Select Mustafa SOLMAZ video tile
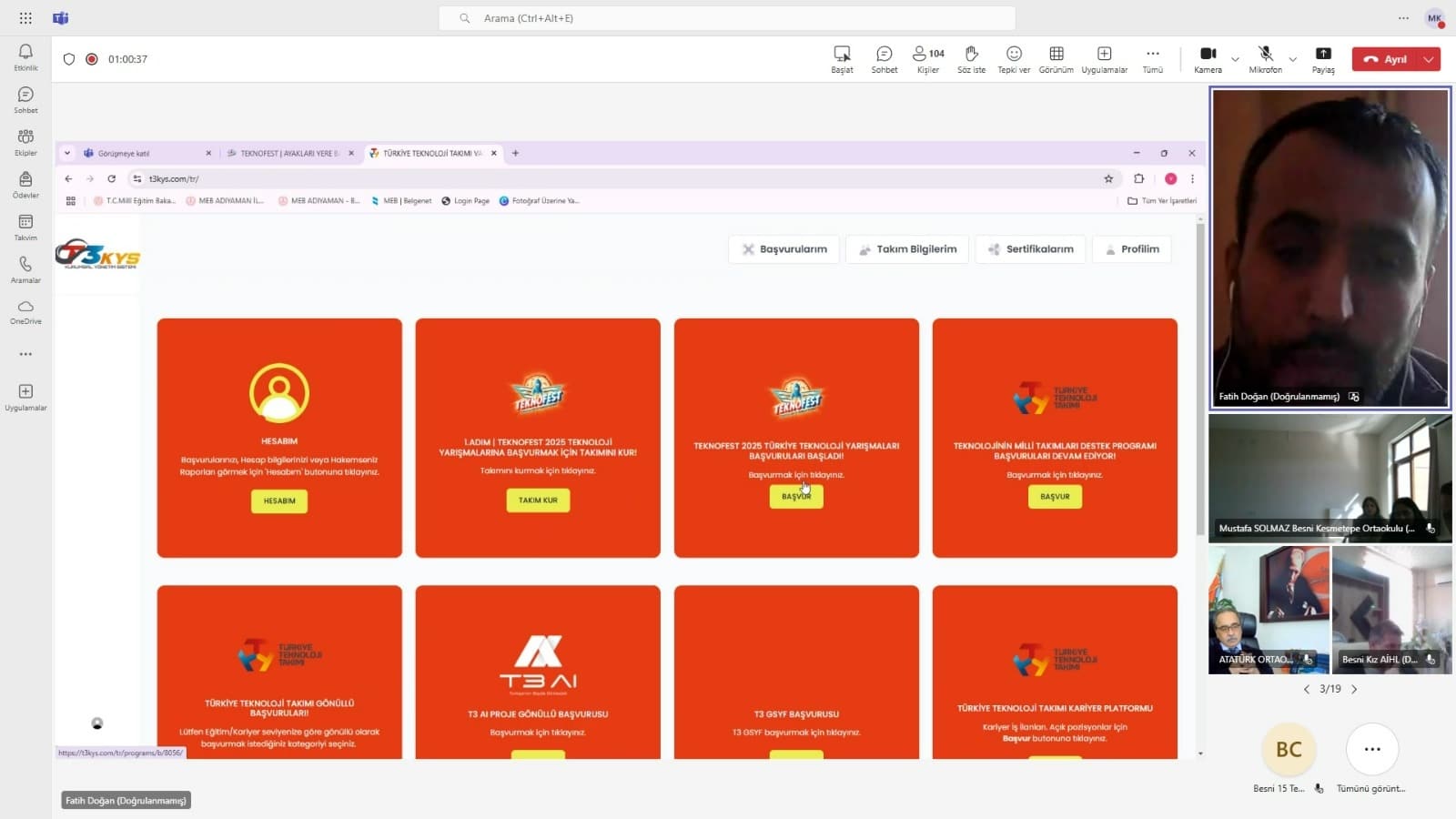 tap(1330, 479)
